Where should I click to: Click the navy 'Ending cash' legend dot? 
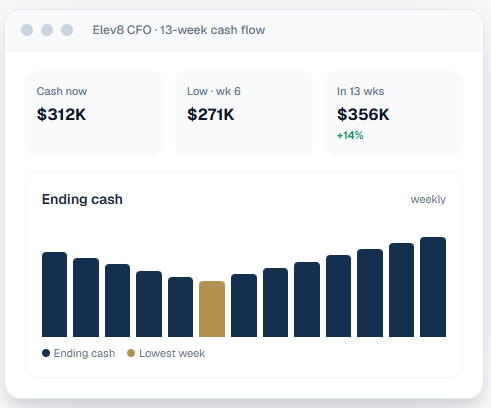[x=46, y=353]
